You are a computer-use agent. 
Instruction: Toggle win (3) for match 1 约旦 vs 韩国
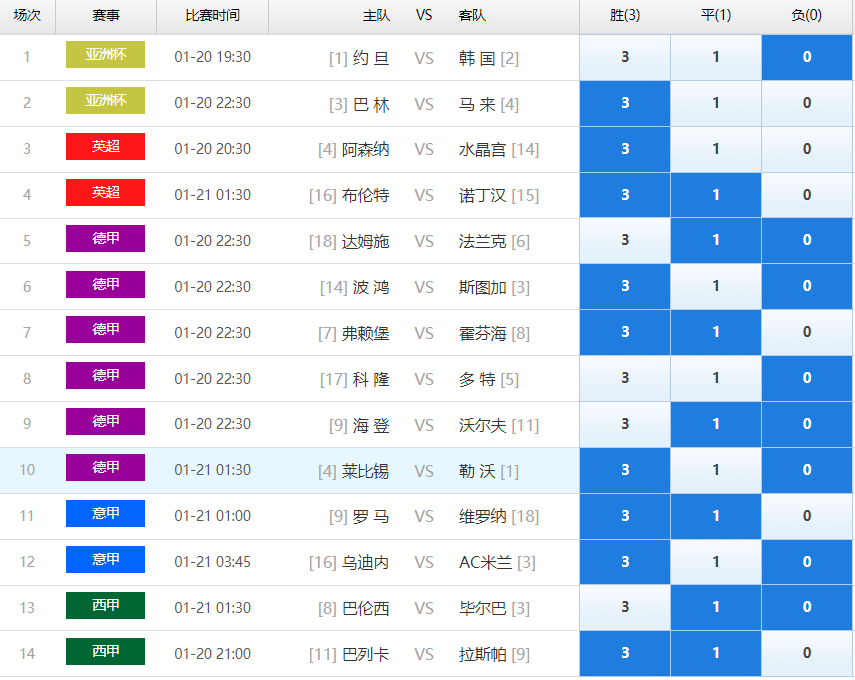pyautogui.click(x=625, y=57)
